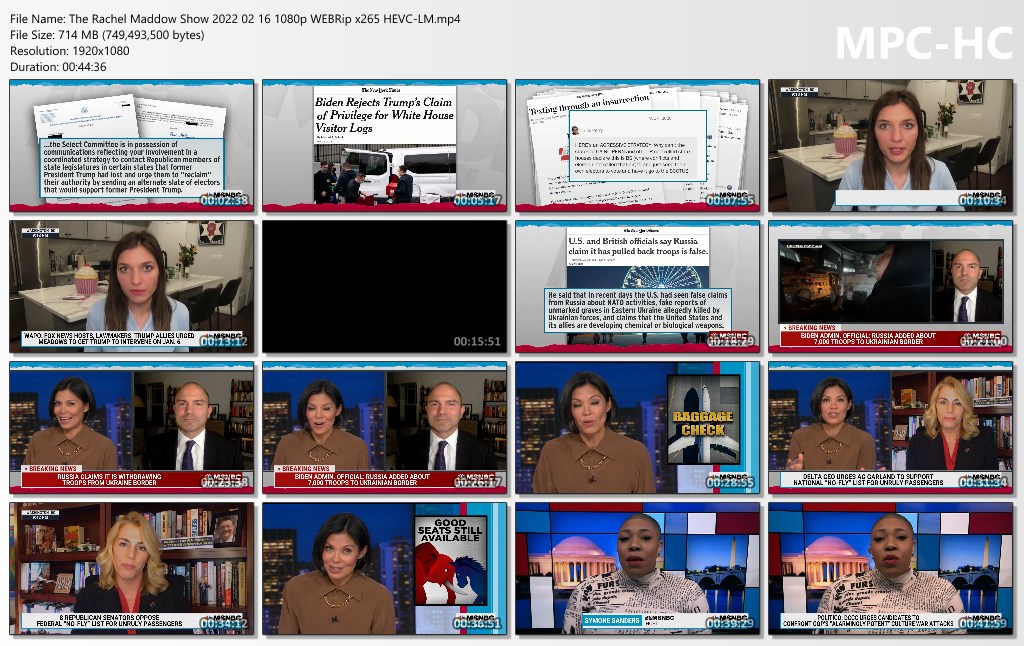Image resolution: width=1024 pixels, height=646 pixels.
Task: Select the thumbnail at timestamp 00:21:00
Action: tap(890, 286)
